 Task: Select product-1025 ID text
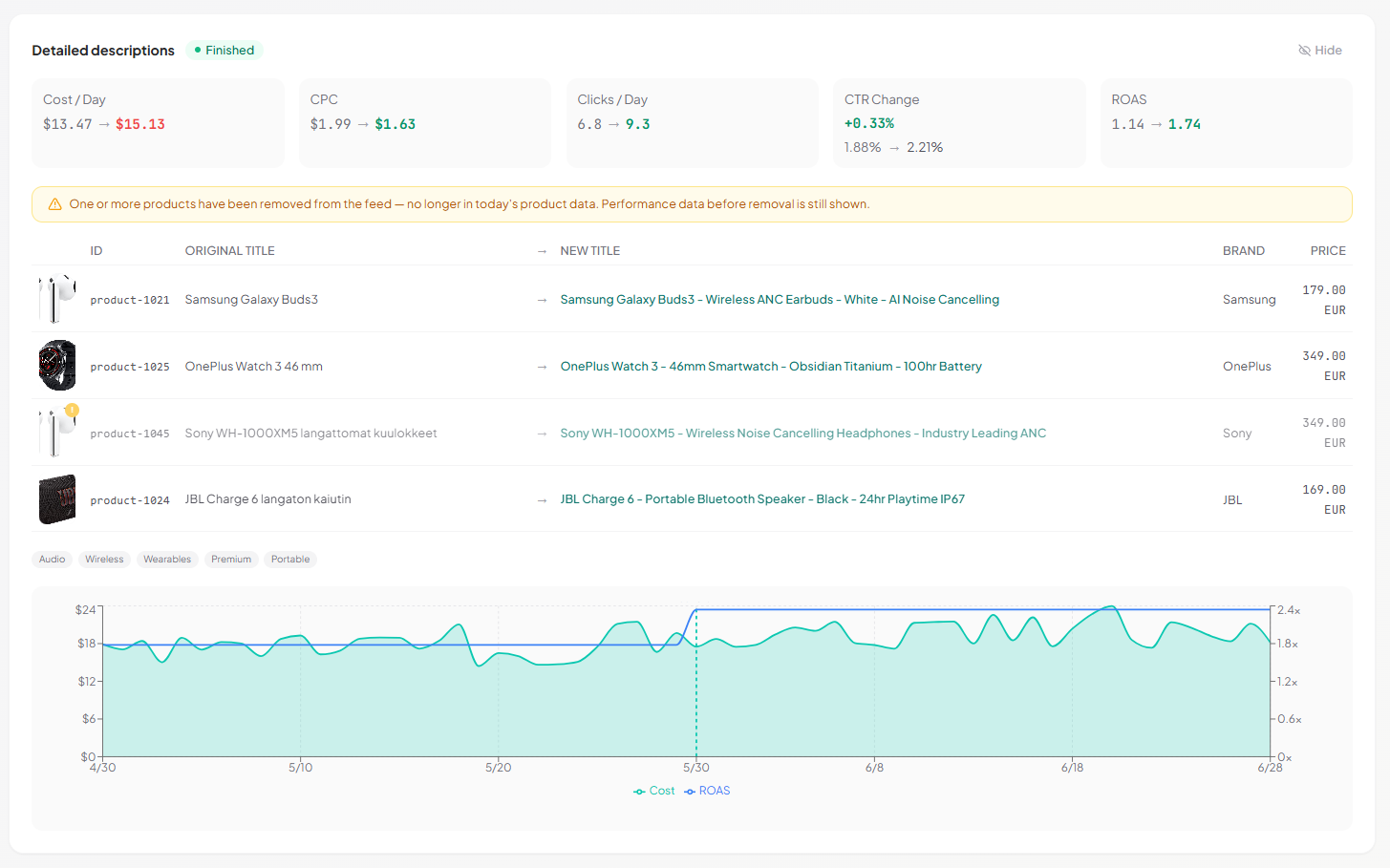[130, 367]
